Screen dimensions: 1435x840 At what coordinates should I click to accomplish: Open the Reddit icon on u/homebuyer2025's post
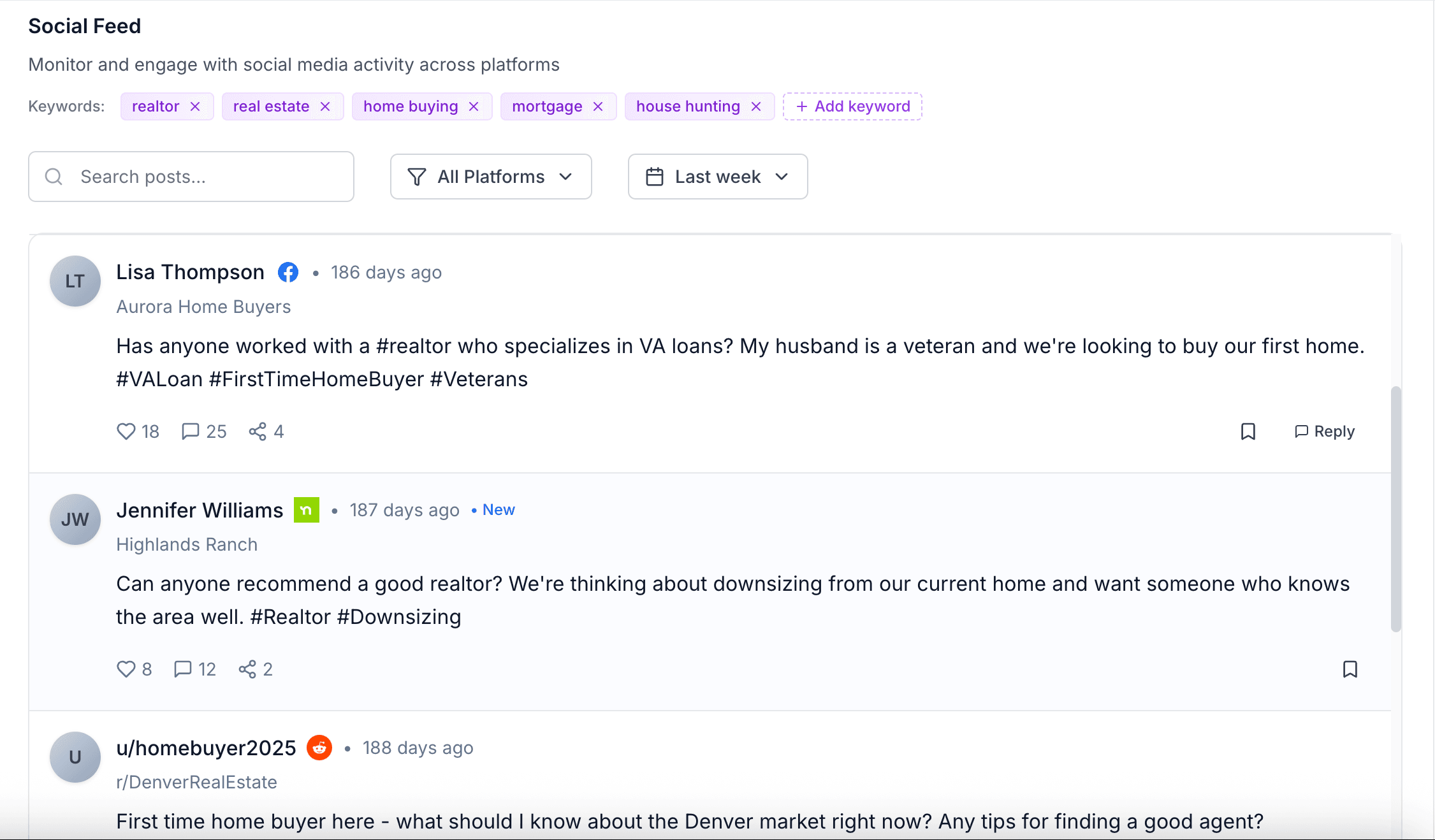click(319, 748)
